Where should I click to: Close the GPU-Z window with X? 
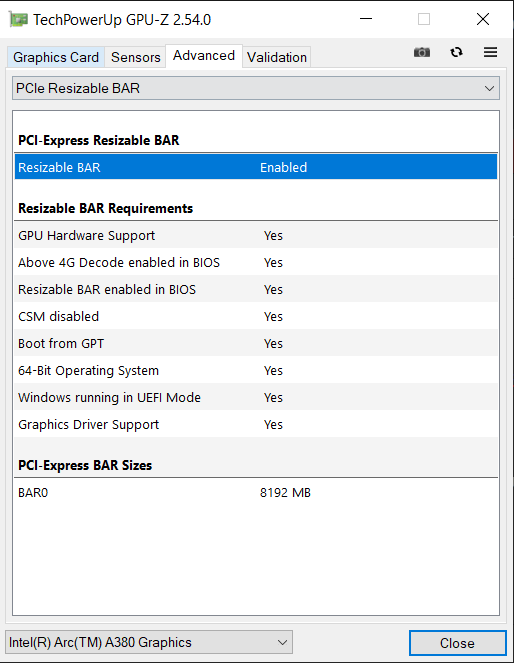pyautogui.click(x=482, y=19)
